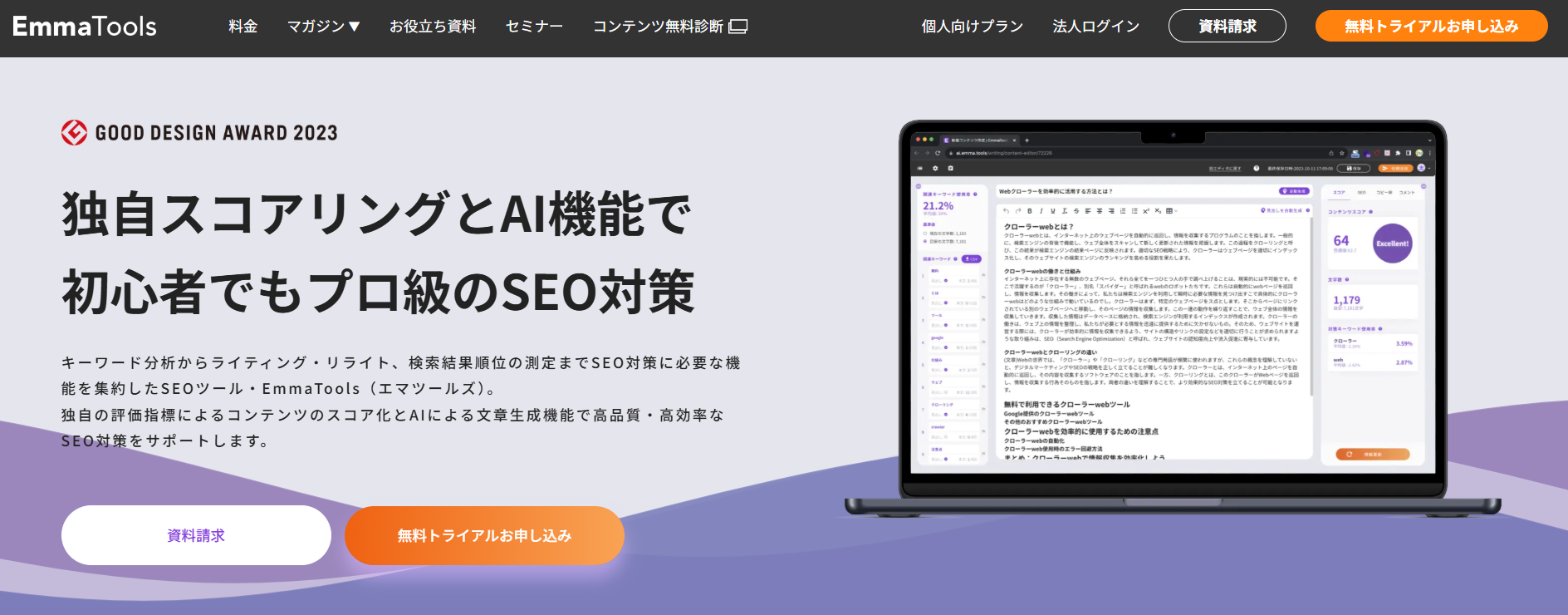
Task: Open the 料金 pricing page
Action: pos(243,27)
